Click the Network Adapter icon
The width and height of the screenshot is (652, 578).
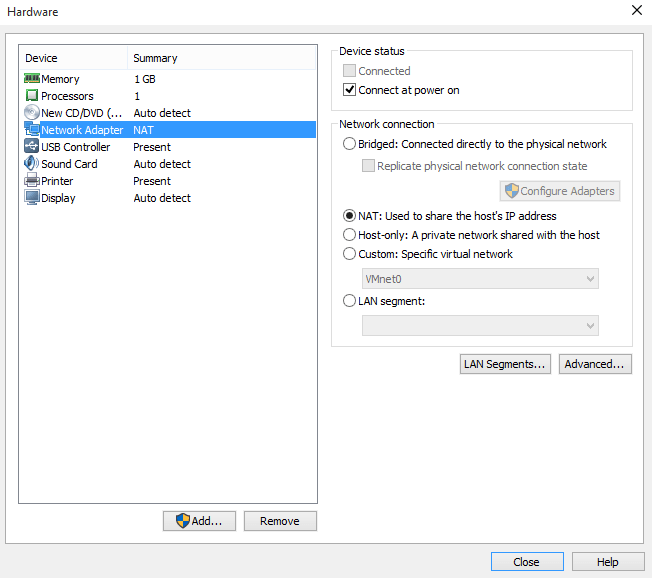(32, 130)
